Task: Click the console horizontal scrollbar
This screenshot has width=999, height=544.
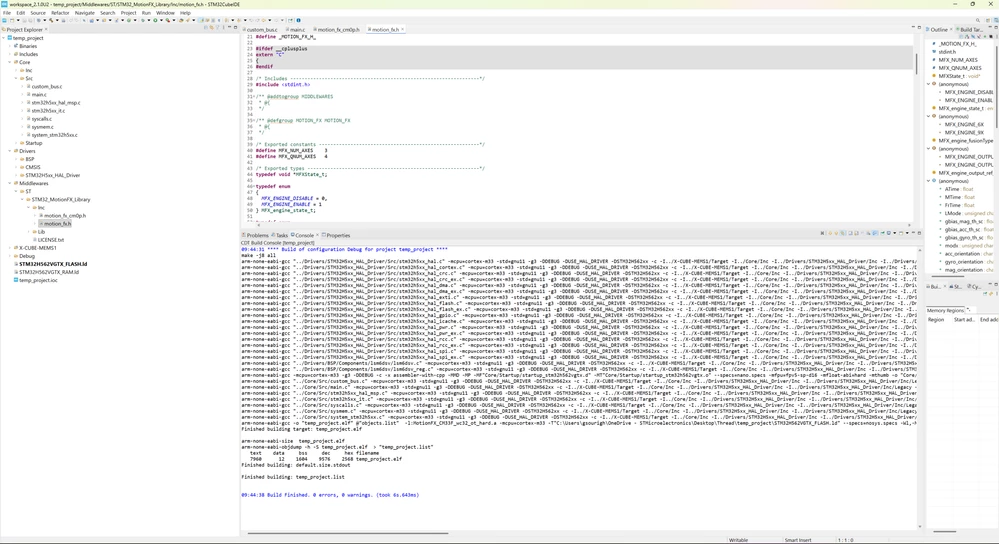Action: click(x=348, y=533)
